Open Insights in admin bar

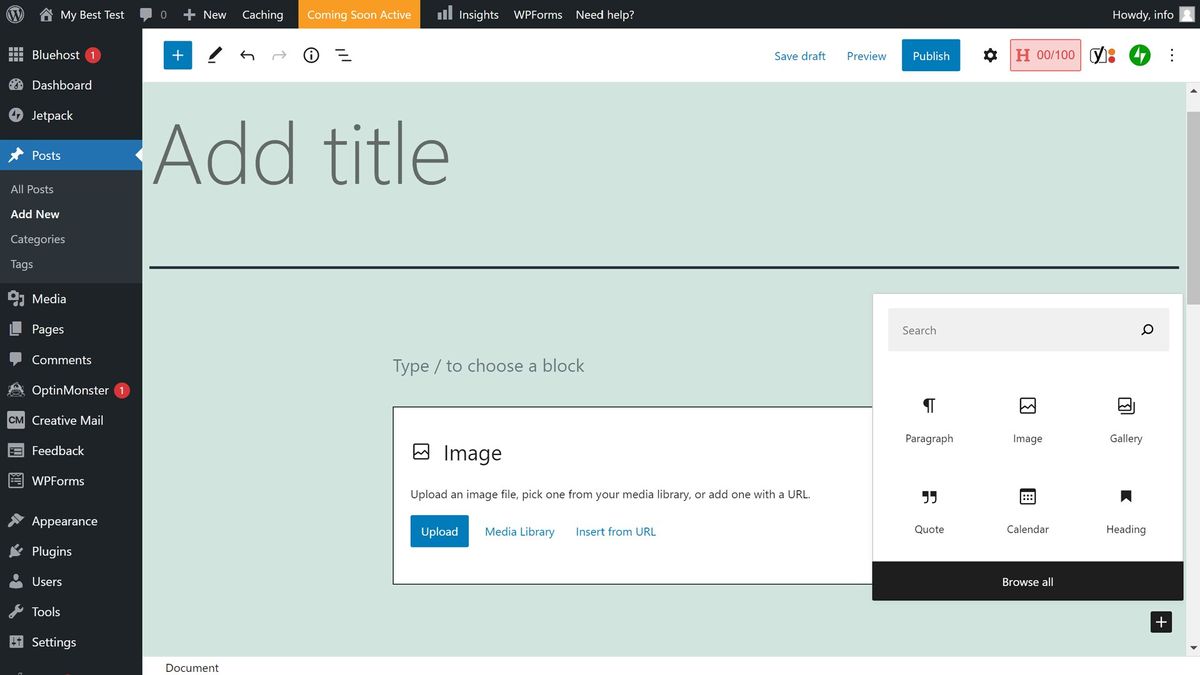(x=468, y=14)
